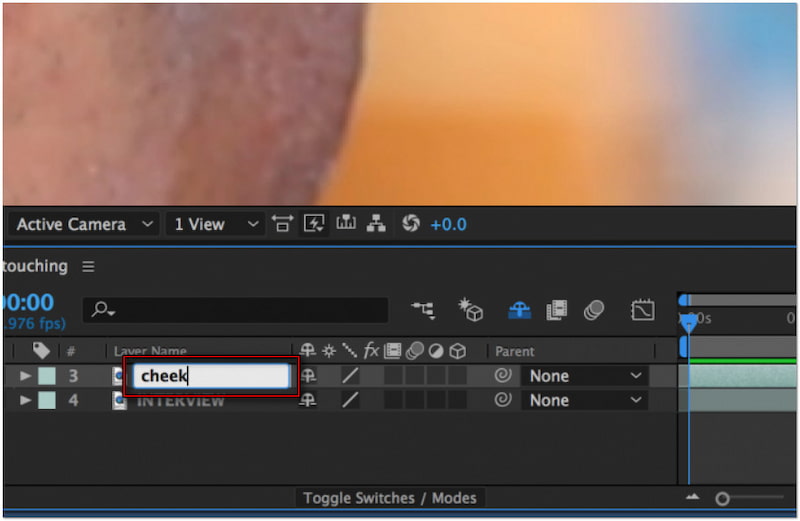The height and width of the screenshot is (521, 800).
Task: Click the Fast Previews icon in viewer bar
Action: coord(314,224)
